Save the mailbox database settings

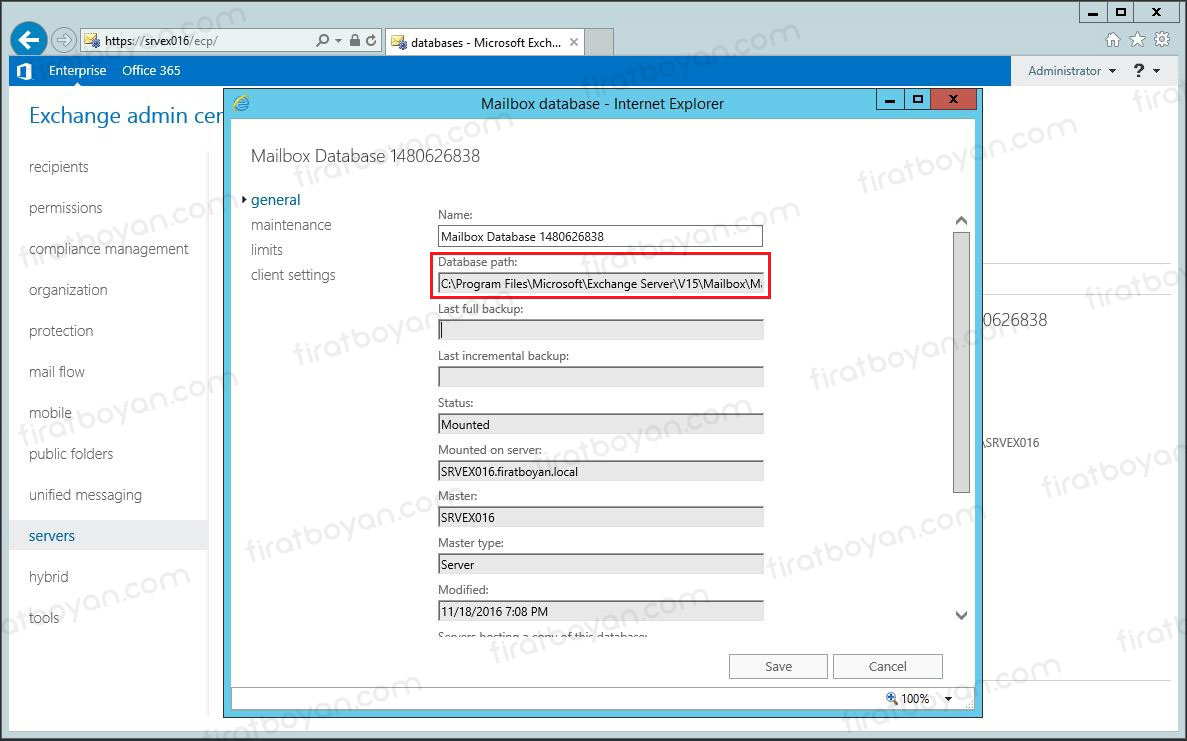(x=778, y=666)
